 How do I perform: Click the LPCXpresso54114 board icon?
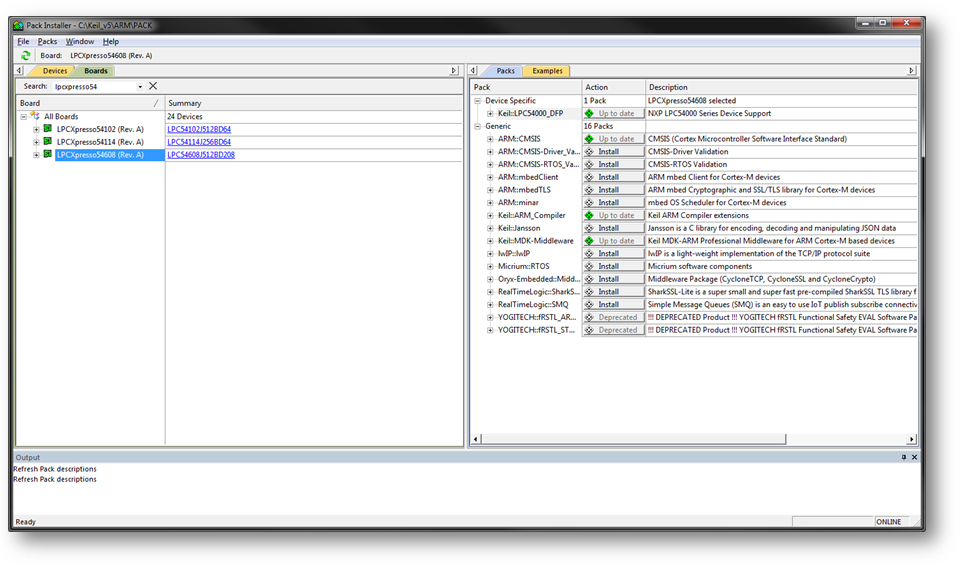(x=47, y=142)
